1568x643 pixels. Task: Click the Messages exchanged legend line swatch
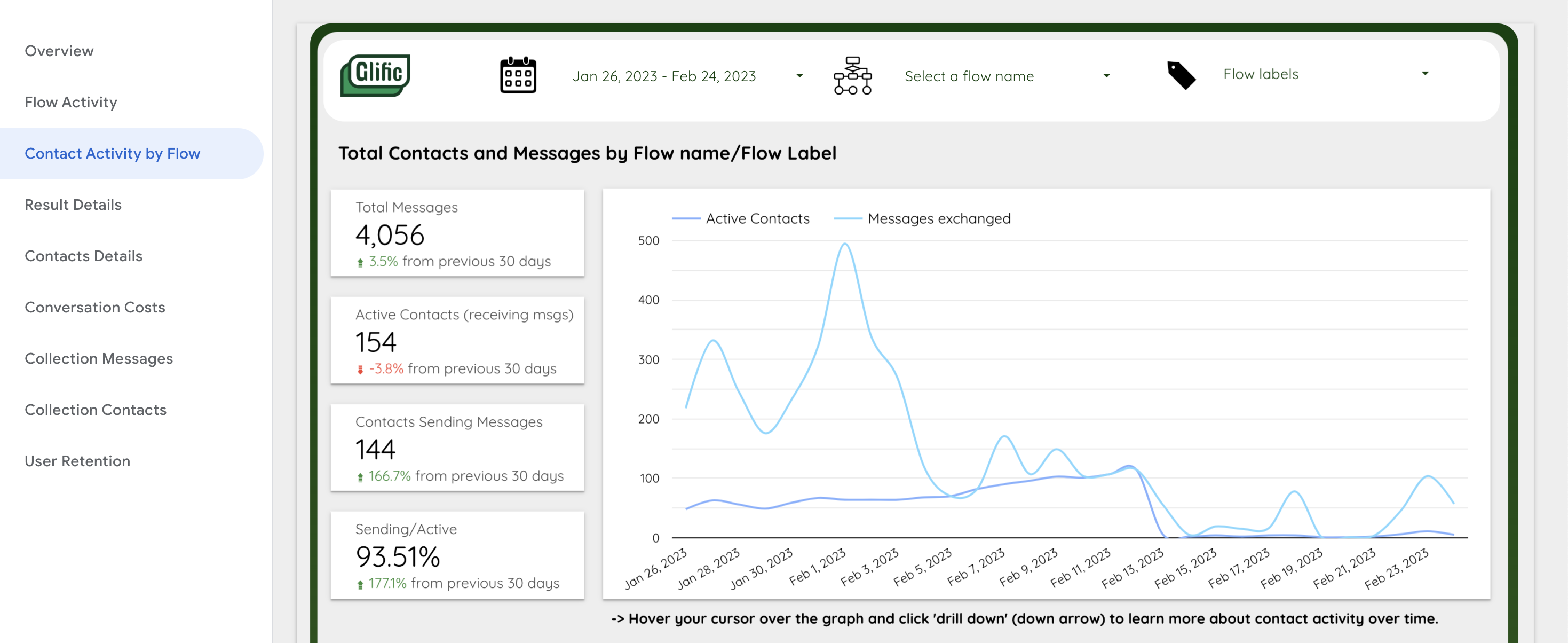[848, 218]
